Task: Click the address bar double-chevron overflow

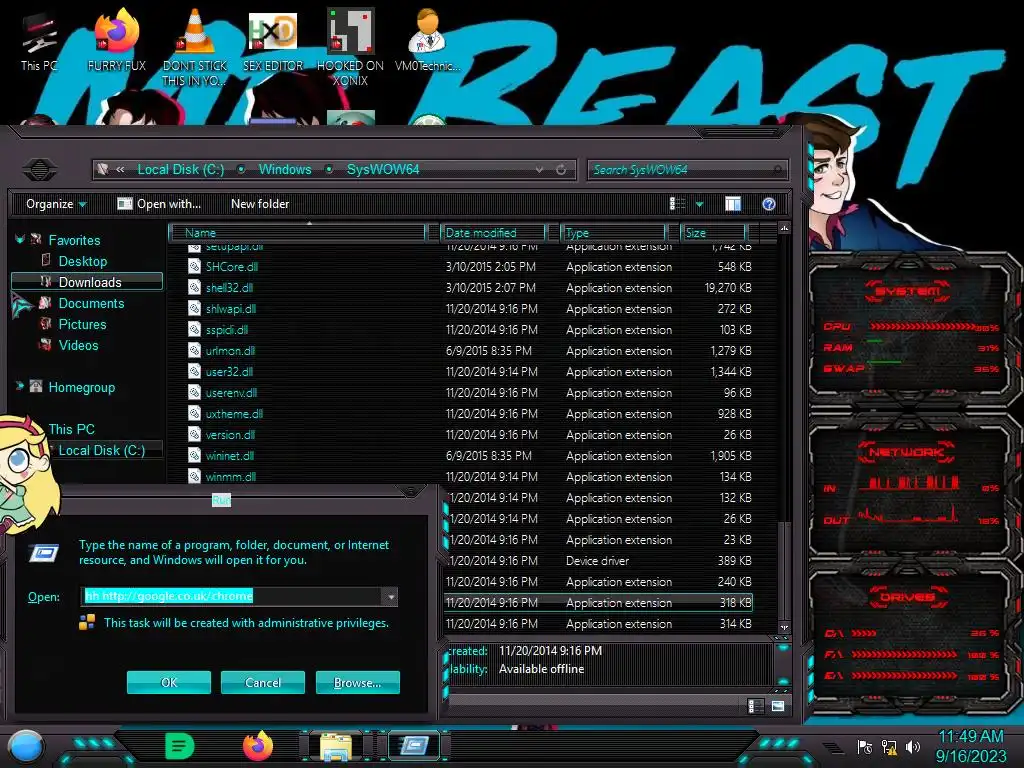Action: tap(120, 169)
